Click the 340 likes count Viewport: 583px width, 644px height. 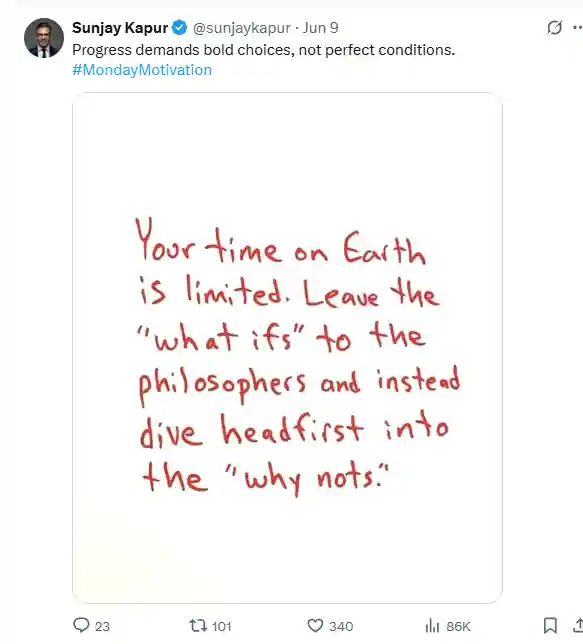tap(341, 626)
